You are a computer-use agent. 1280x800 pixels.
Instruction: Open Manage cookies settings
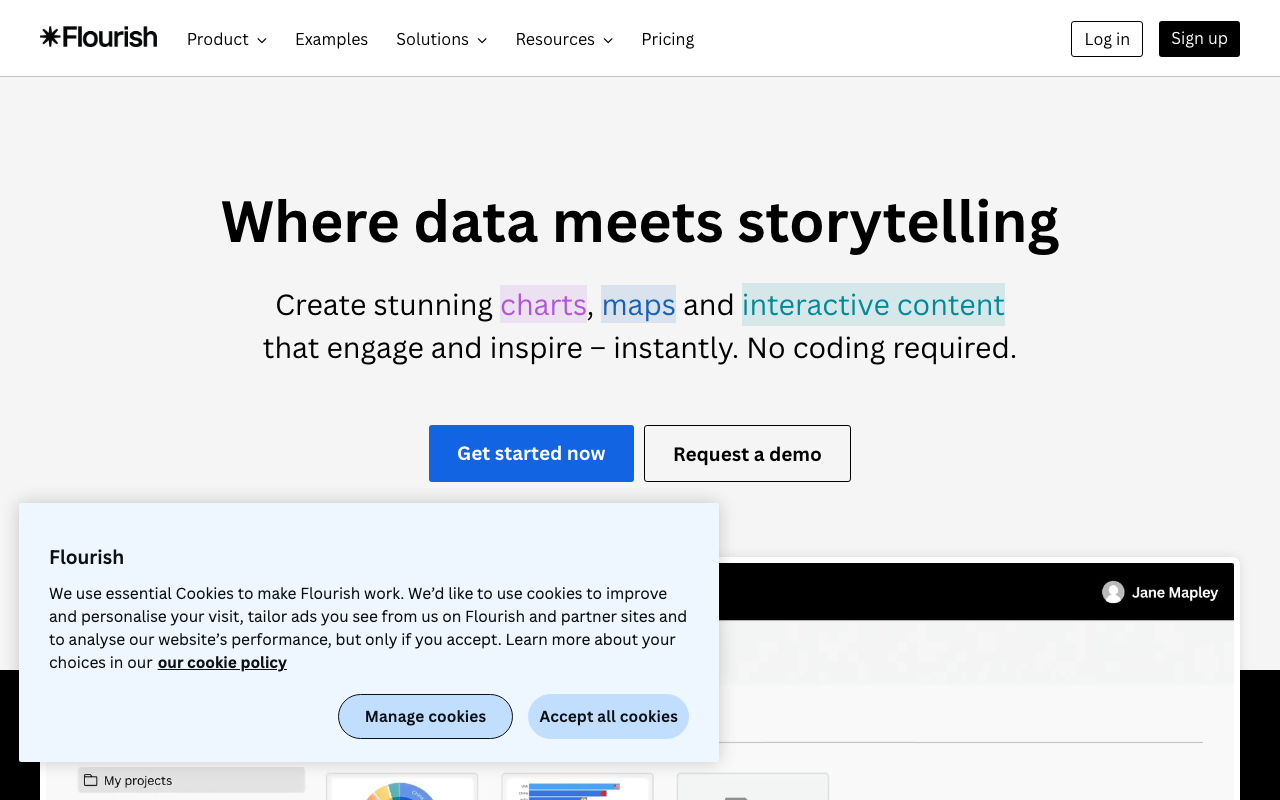point(425,716)
